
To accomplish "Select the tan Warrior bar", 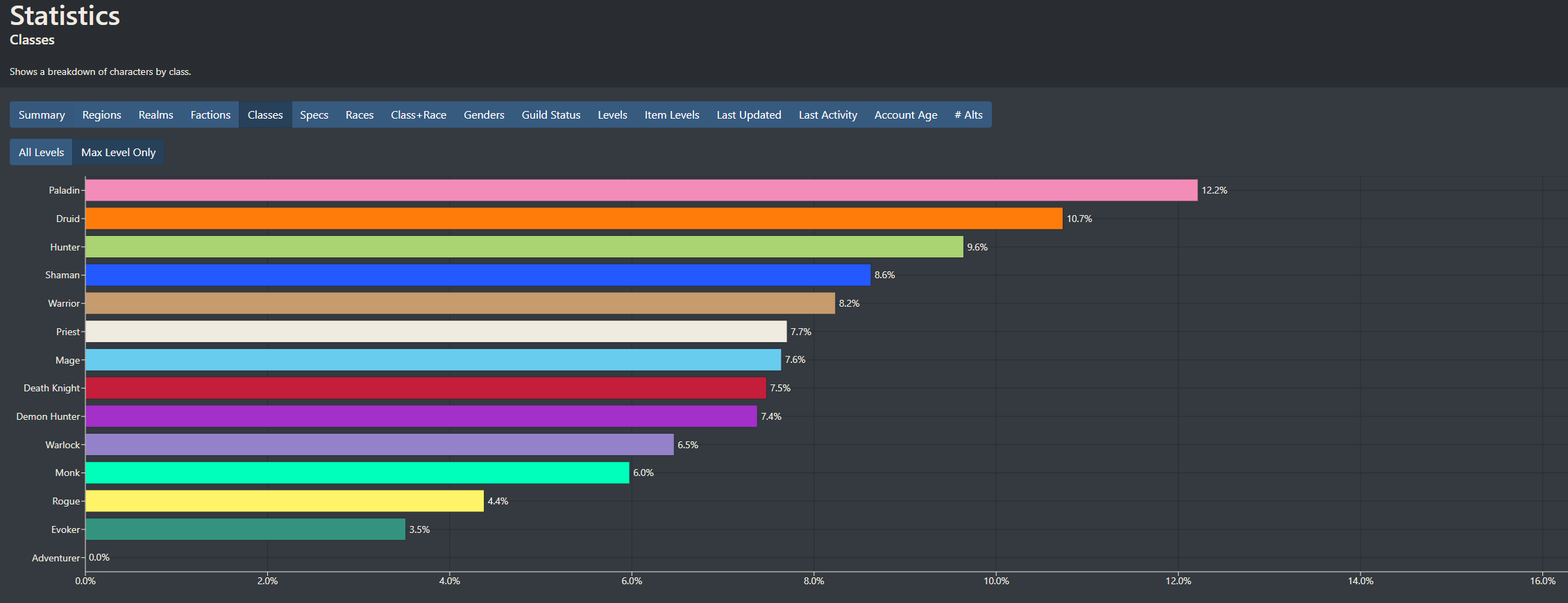I will click(460, 303).
